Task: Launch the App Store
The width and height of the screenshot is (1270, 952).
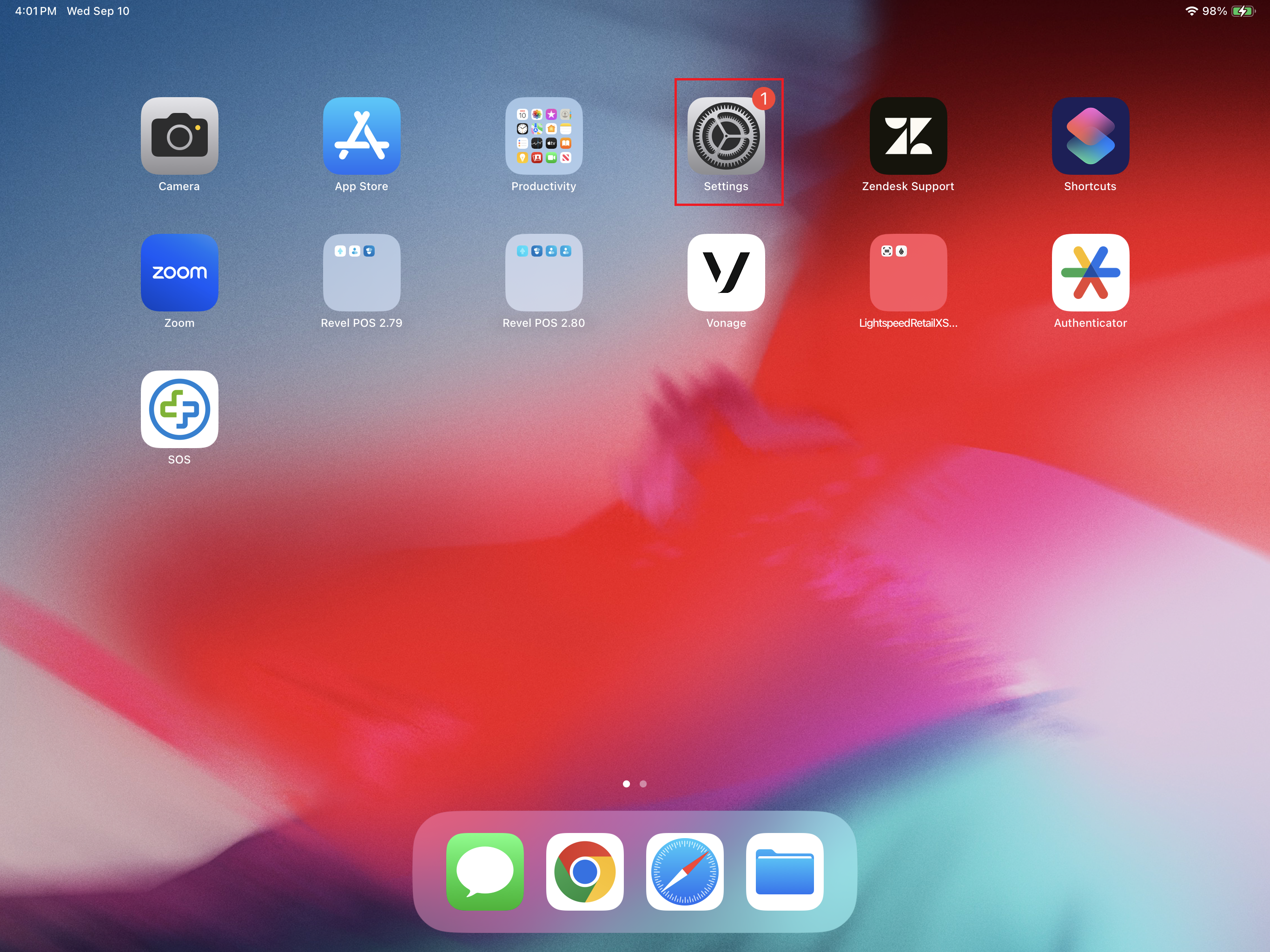Action: (362, 136)
